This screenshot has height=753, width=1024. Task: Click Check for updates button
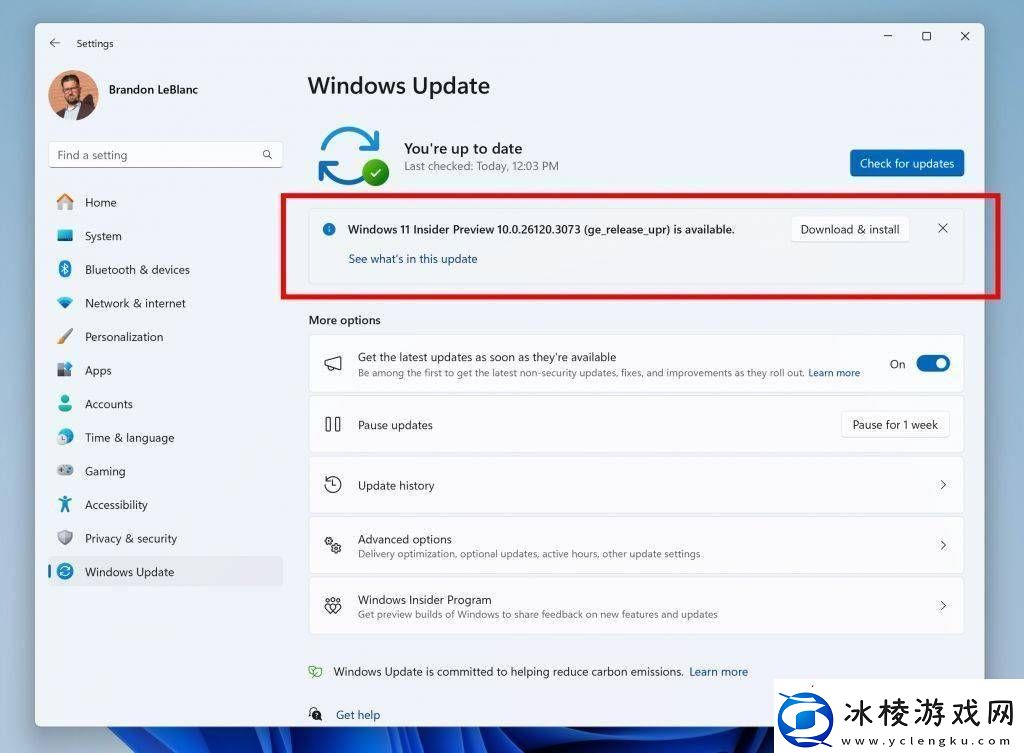(906, 163)
